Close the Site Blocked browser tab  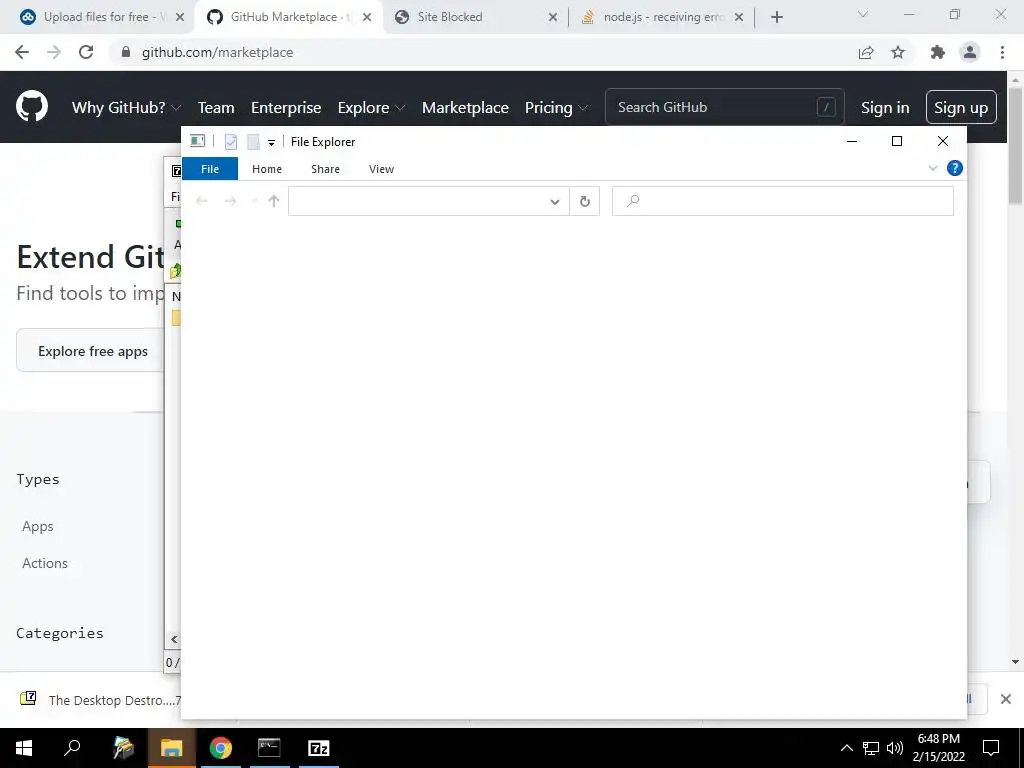[552, 17]
